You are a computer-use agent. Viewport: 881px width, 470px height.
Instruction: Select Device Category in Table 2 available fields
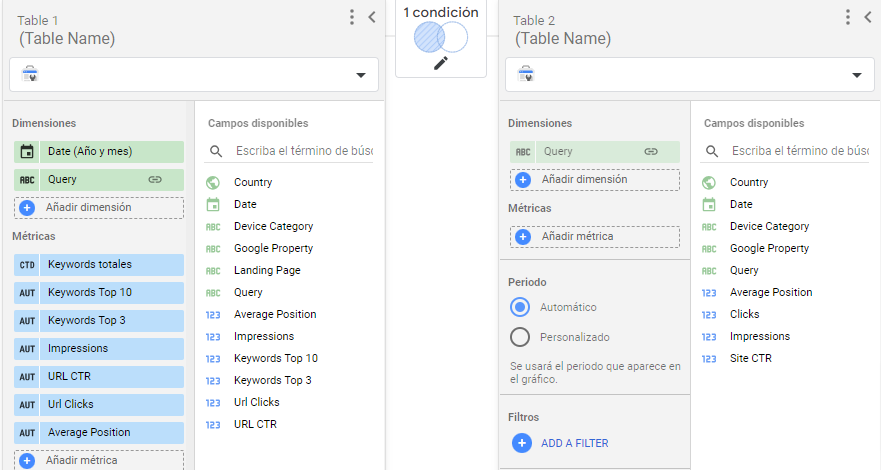[770, 226]
